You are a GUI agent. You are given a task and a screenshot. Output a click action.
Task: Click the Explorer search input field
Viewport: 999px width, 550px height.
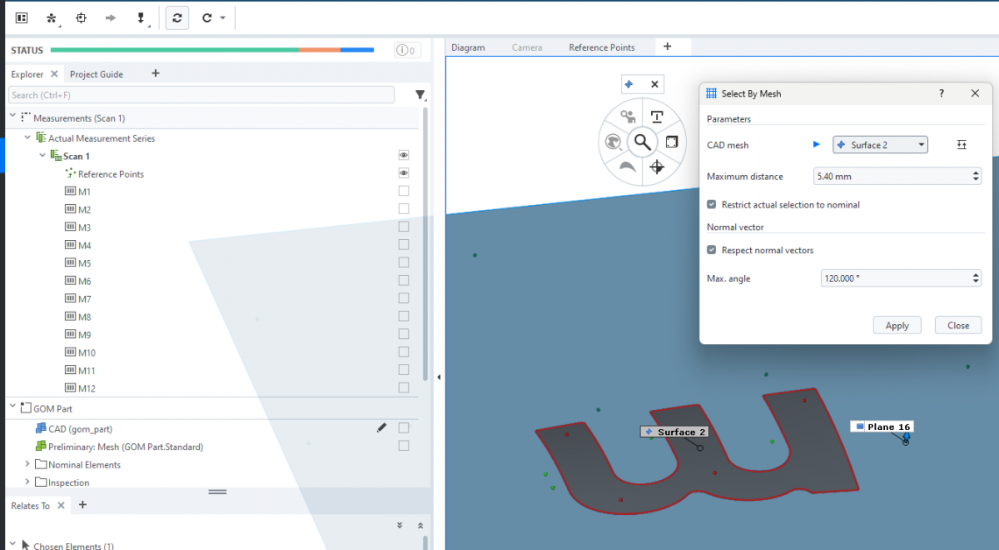200,95
